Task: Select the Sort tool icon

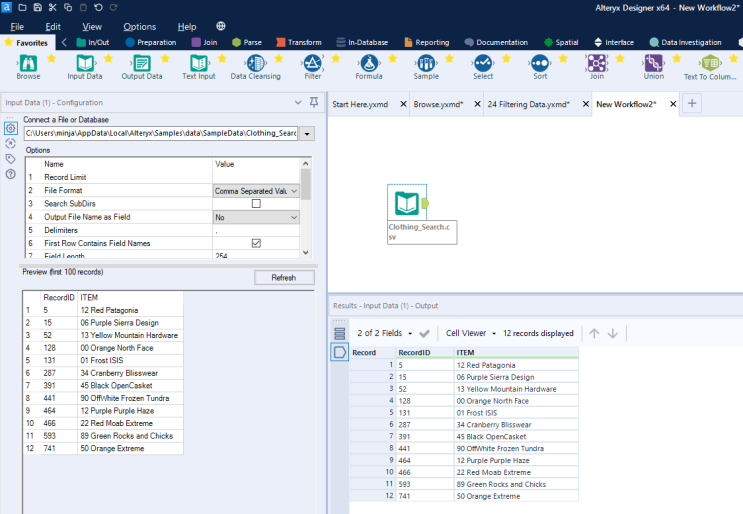Action: tap(540, 63)
